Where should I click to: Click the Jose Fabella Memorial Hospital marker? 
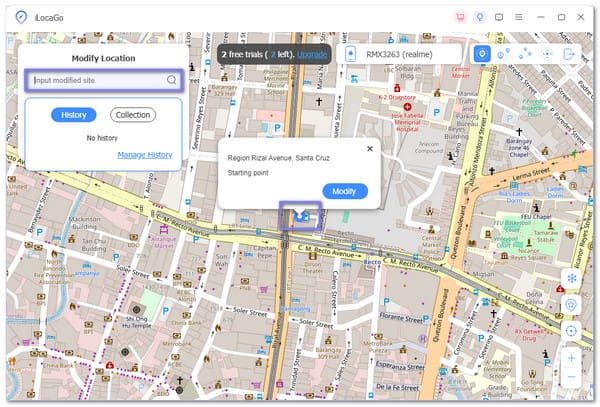(x=407, y=107)
